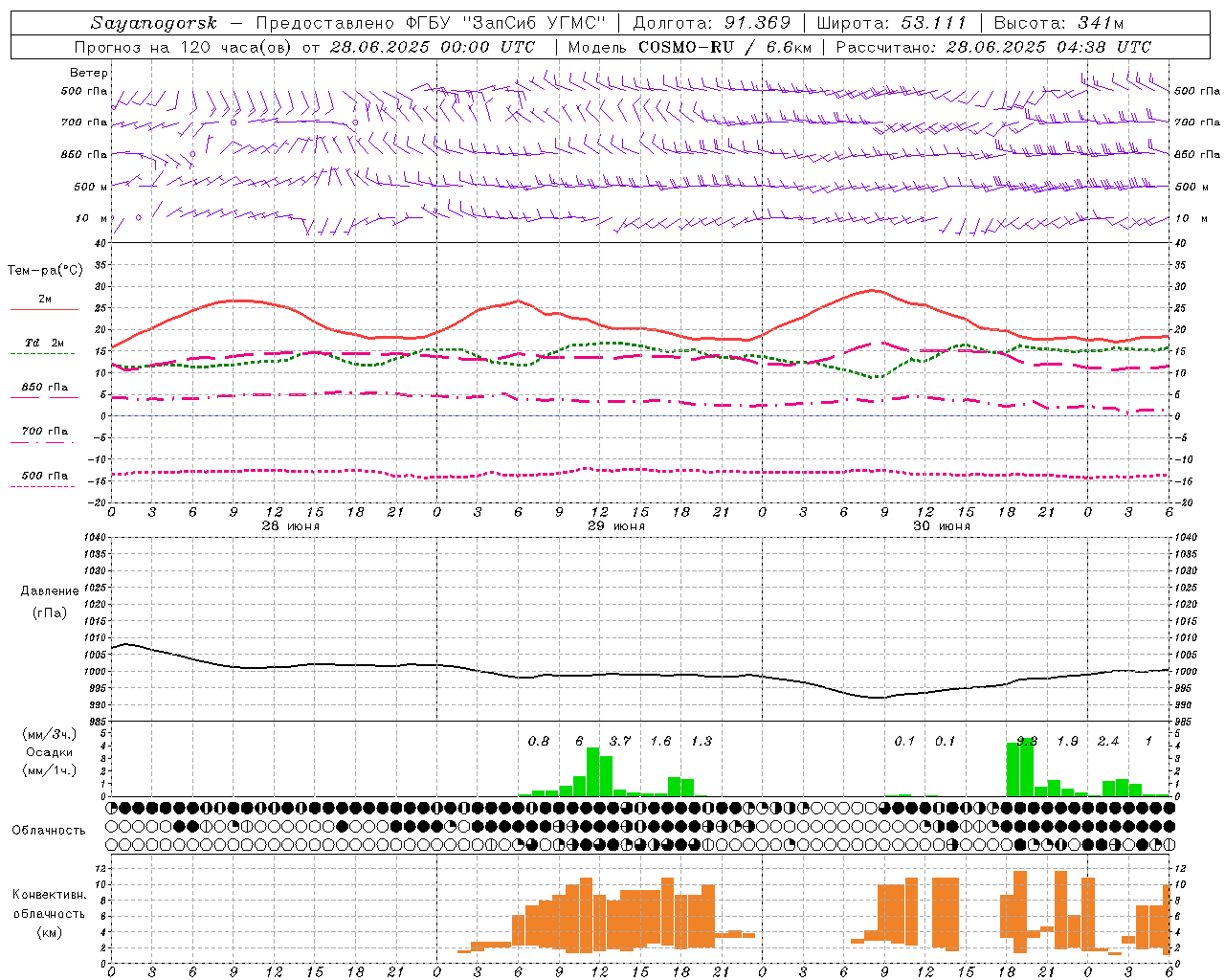Click the Облачность row label
The width and height of the screenshot is (1225, 980).
49,830
